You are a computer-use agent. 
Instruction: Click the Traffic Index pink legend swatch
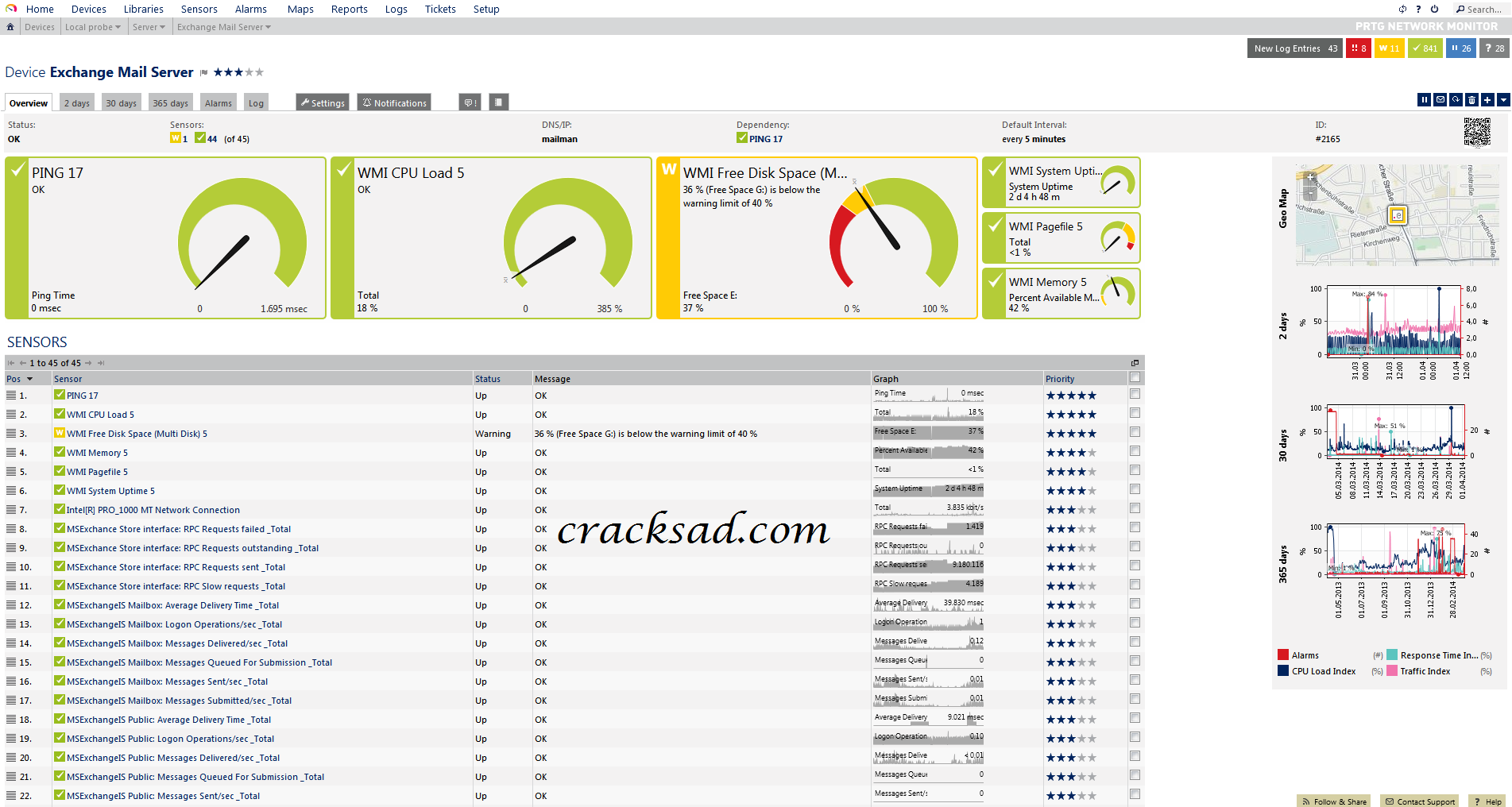tap(1392, 671)
